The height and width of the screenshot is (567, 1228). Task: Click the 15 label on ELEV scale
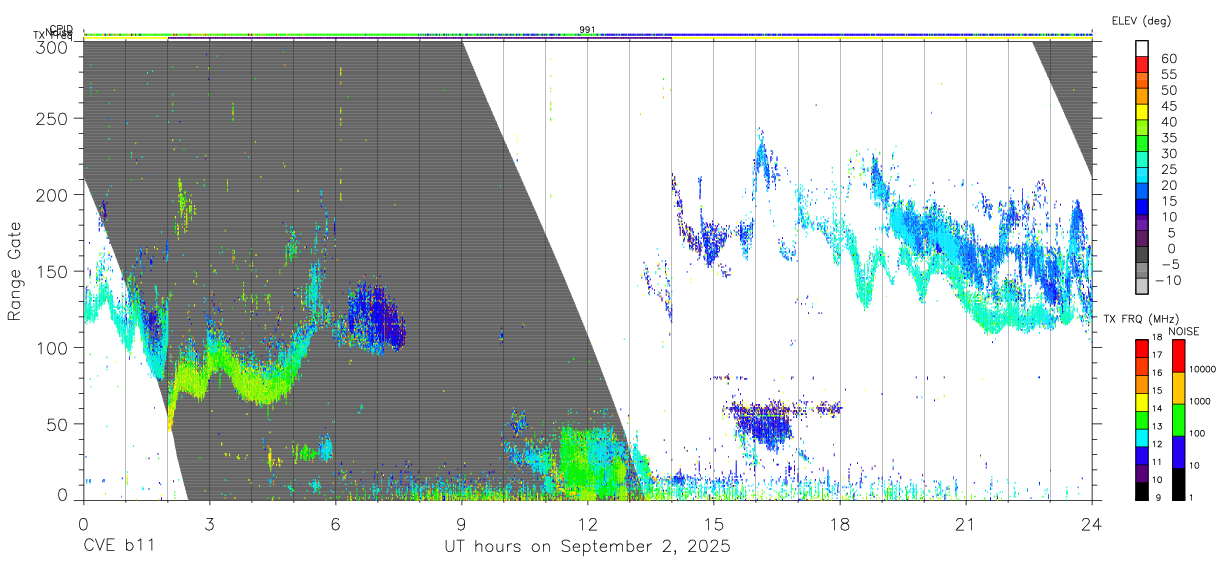pyautogui.click(x=1169, y=201)
